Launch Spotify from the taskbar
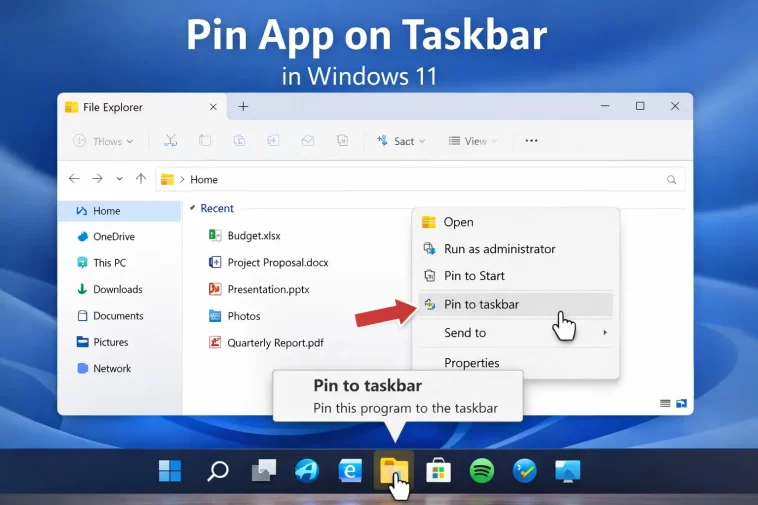 click(x=481, y=471)
